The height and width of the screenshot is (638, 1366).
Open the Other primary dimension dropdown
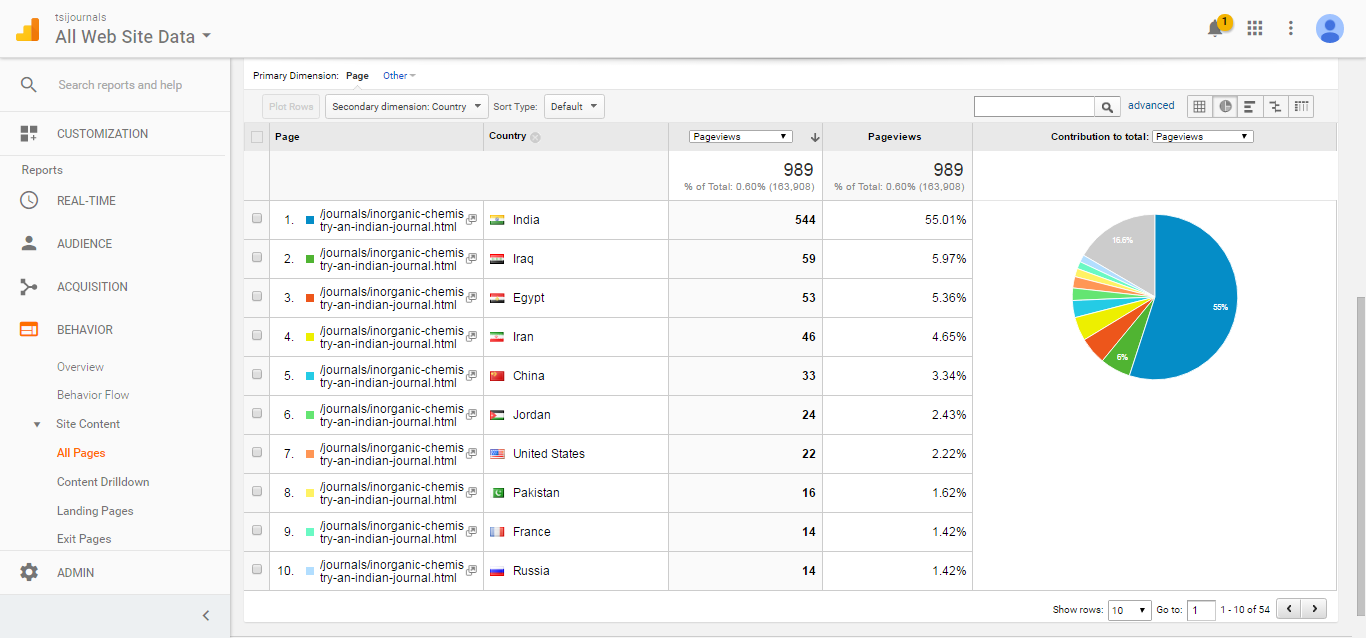point(399,75)
